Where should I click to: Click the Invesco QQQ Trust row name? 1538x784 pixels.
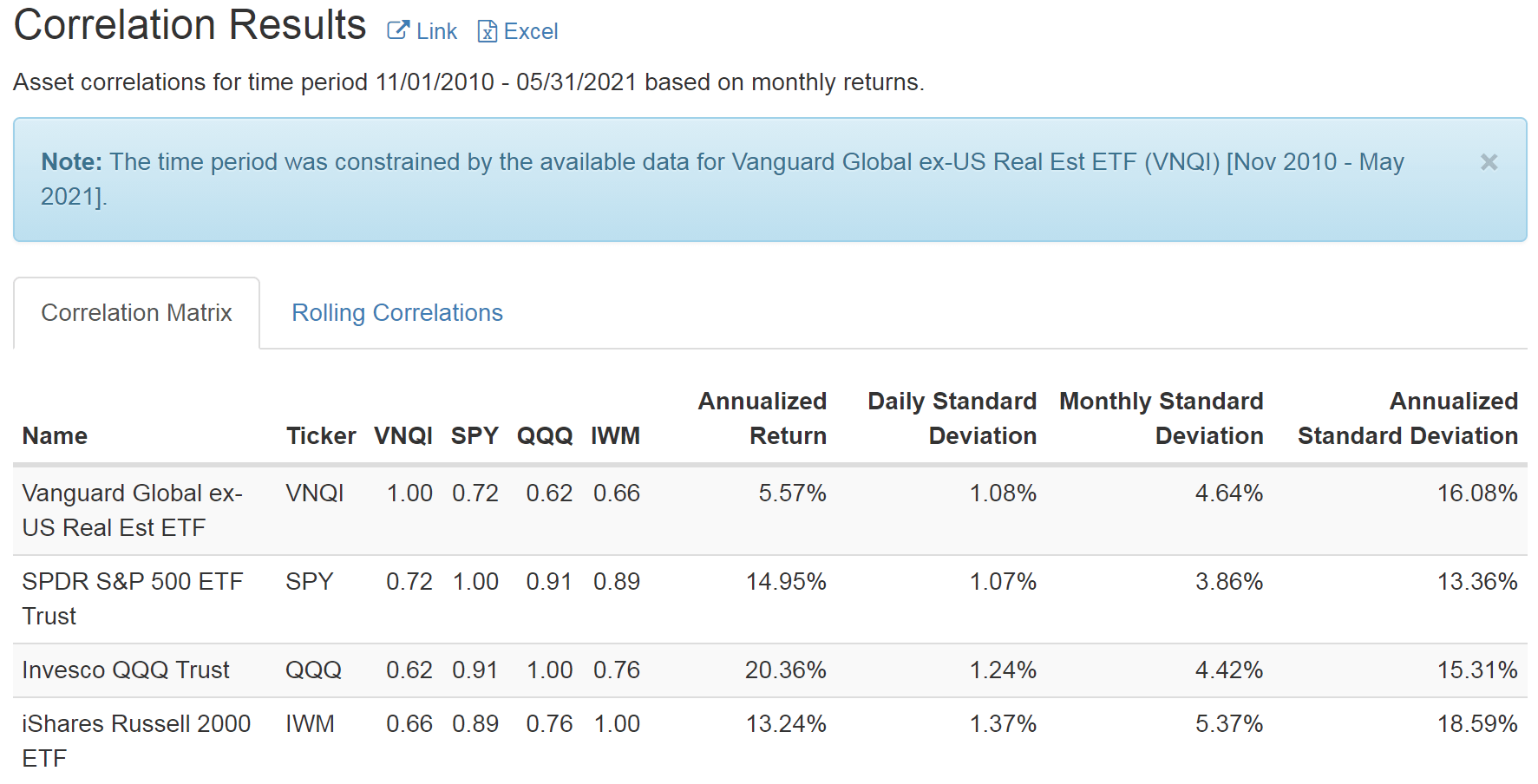point(126,670)
